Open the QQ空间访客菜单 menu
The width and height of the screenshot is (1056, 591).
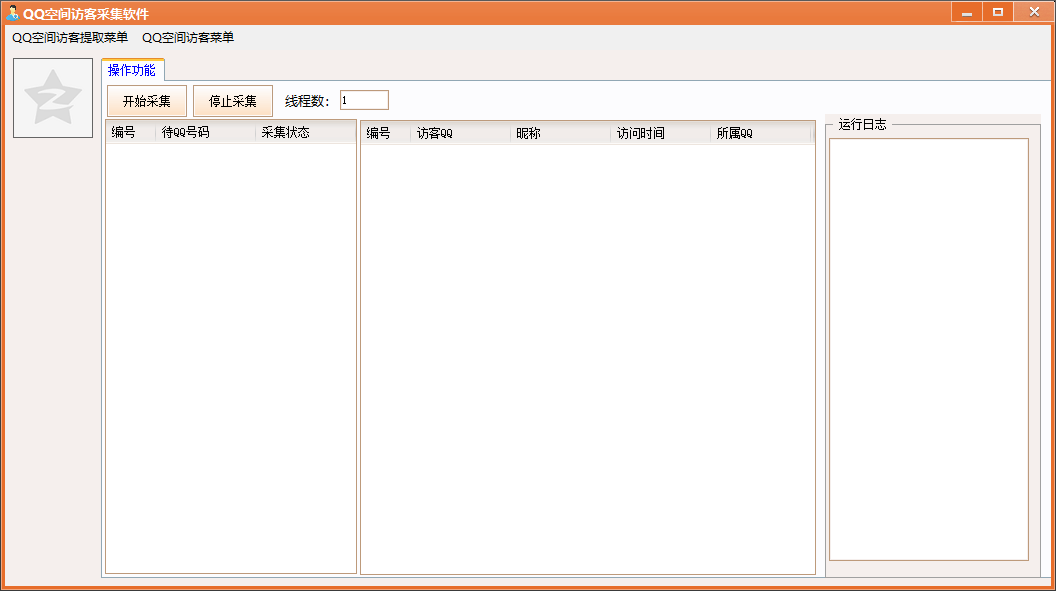(x=188, y=38)
